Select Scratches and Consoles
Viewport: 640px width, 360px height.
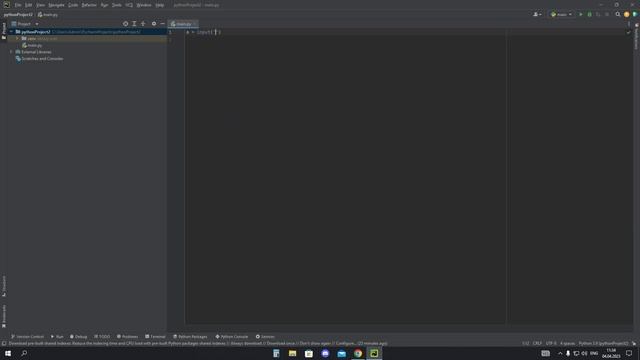[x=39, y=59]
